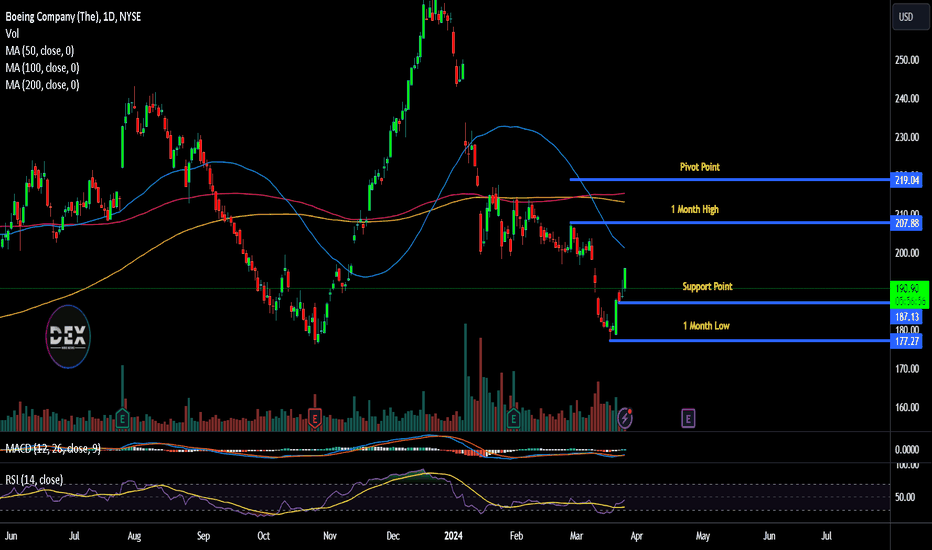
Task: Click the late-October red earnings 'E' marker
Action: pyautogui.click(x=314, y=419)
